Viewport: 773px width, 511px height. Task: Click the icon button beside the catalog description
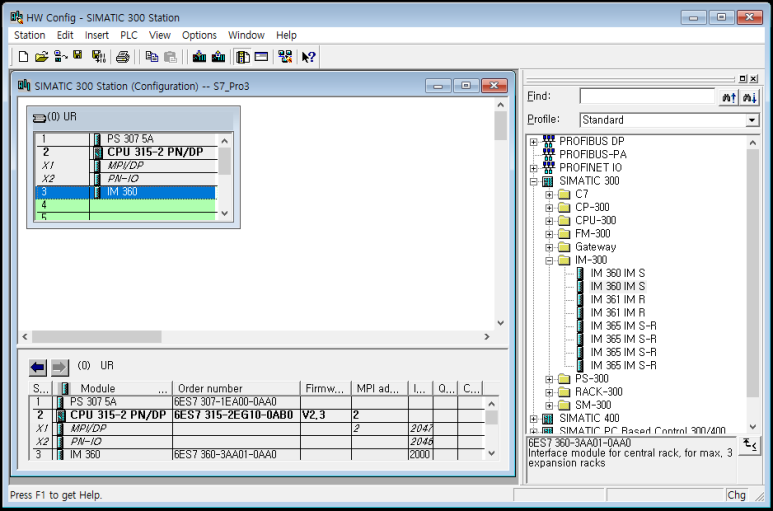[749, 445]
